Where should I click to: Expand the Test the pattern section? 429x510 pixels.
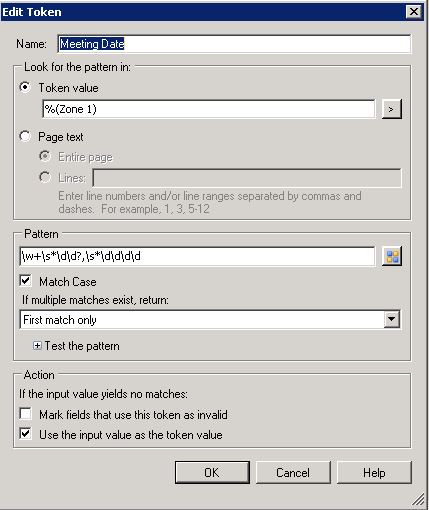(37, 346)
